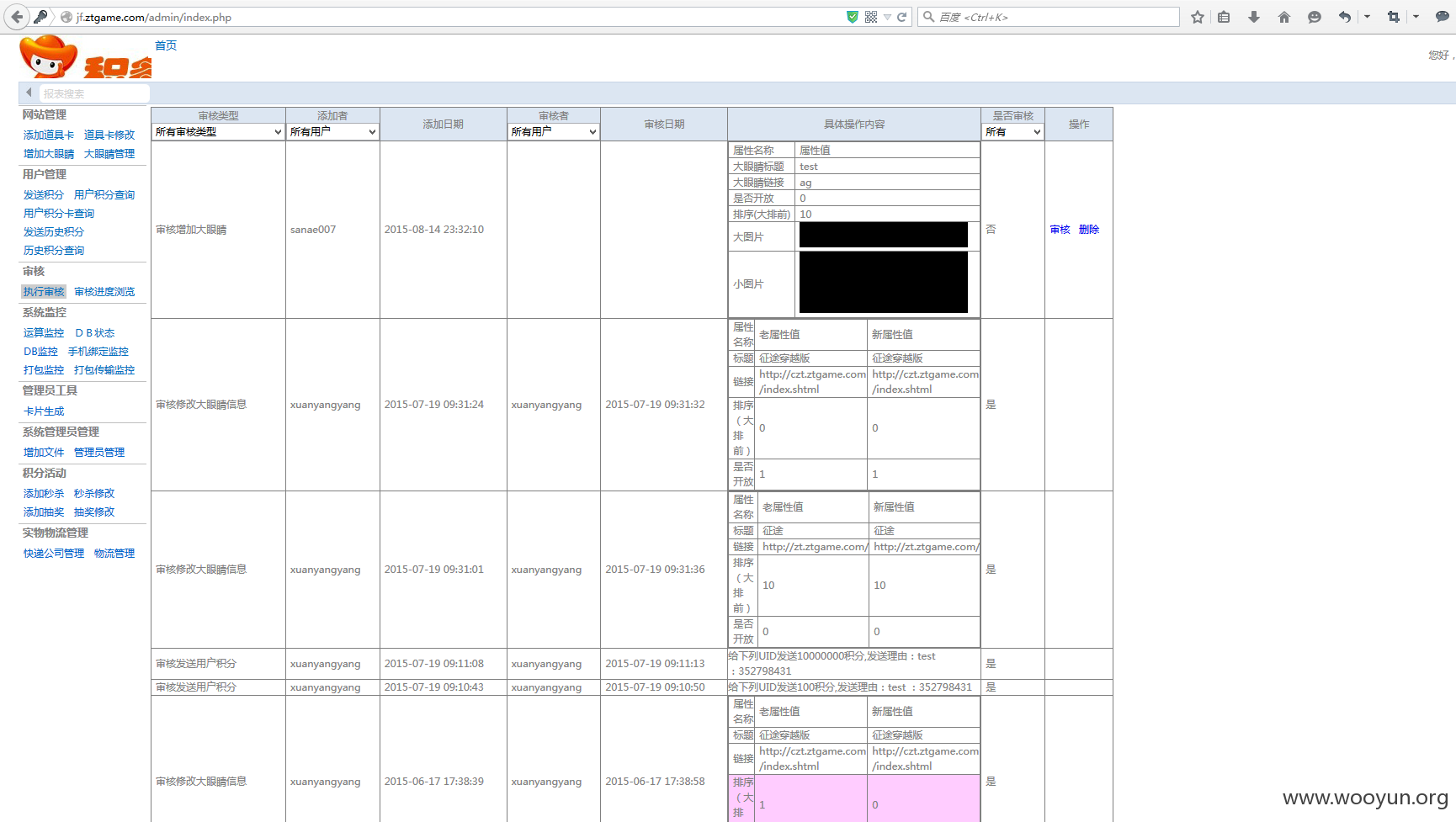1456x822 pixels.
Task: Click the cartoon mascot site logo
Action: tap(49, 57)
